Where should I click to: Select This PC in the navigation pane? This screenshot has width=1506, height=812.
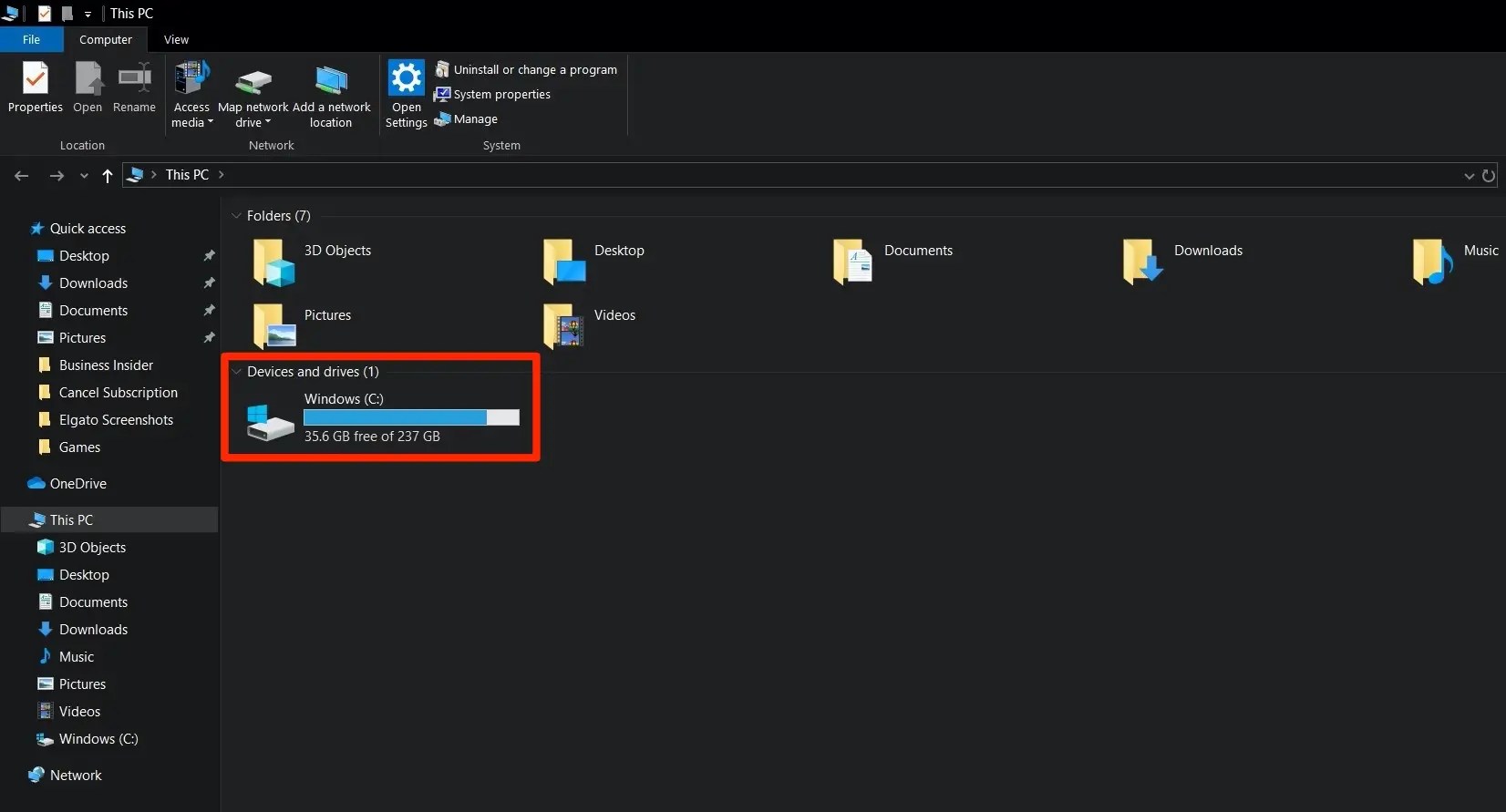pyautogui.click(x=71, y=520)
